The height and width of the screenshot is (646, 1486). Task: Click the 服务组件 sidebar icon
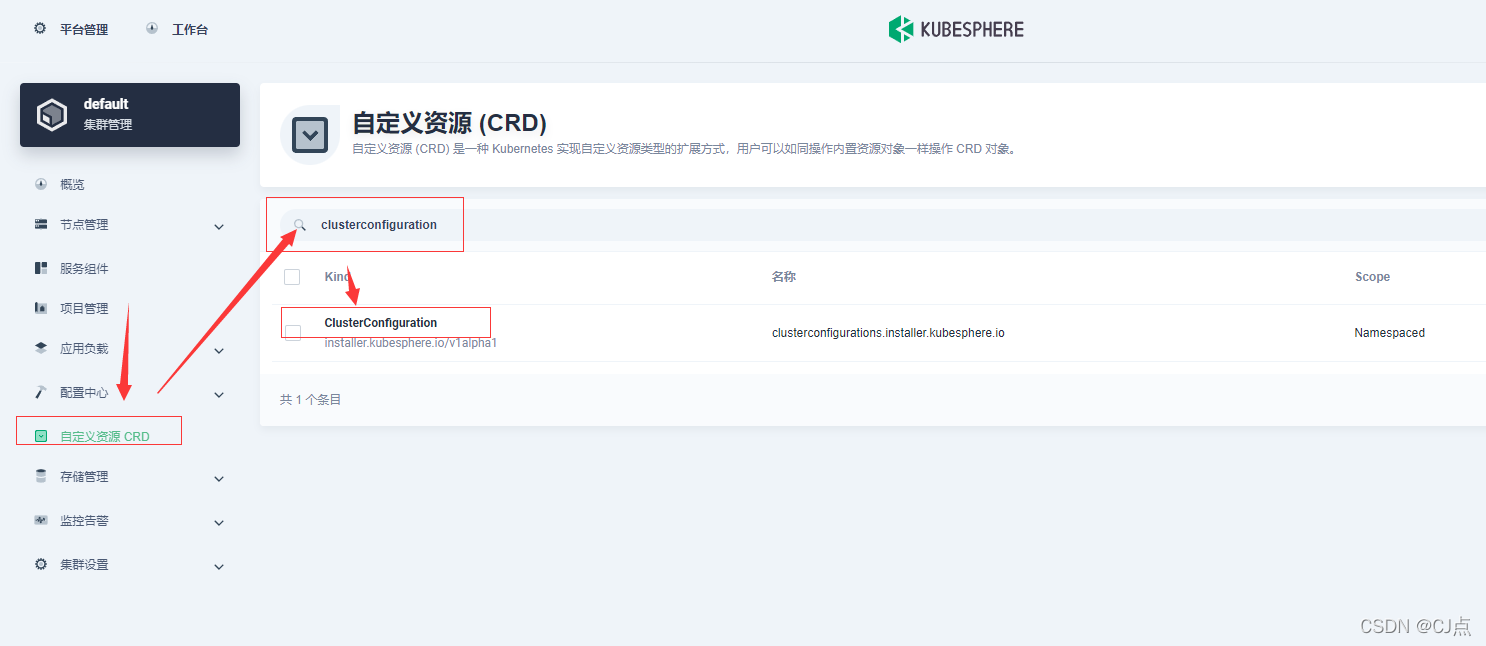click(x=41, y=267)
